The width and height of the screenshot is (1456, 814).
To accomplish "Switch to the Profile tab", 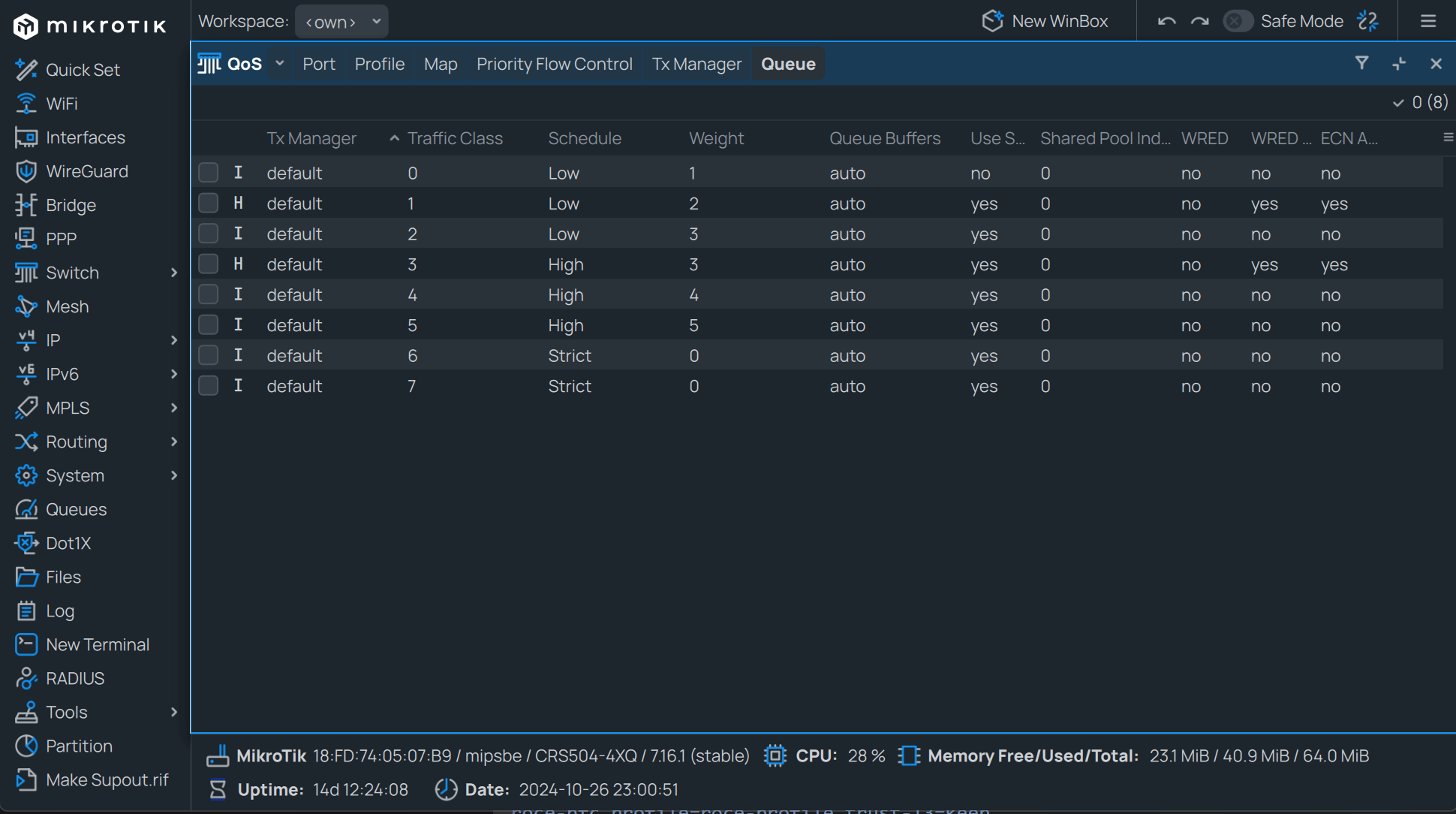I will tap(380, 64).
